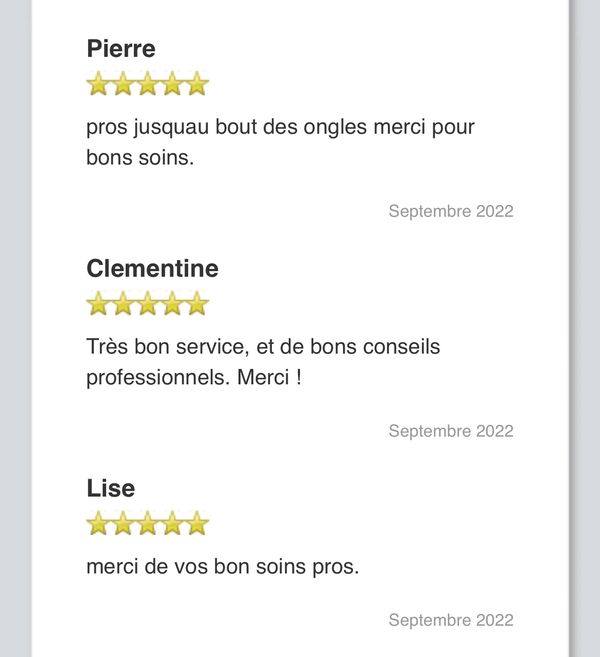Viewport: 600px width, 657px height.
Task: Click the Septembre 2022 date under Pierre's review
Action: click(451, 211)
